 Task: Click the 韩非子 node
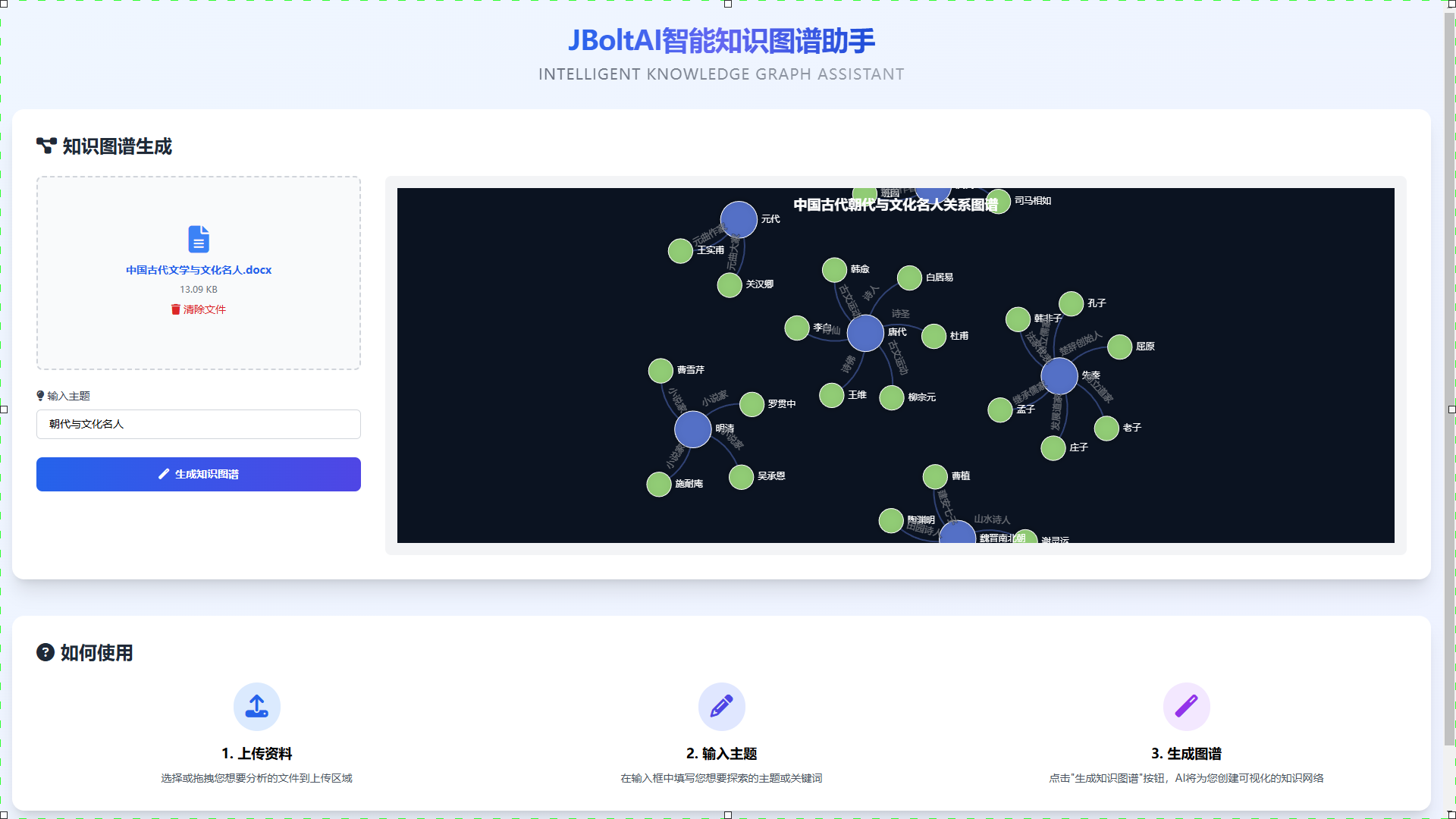(1018, 319)
